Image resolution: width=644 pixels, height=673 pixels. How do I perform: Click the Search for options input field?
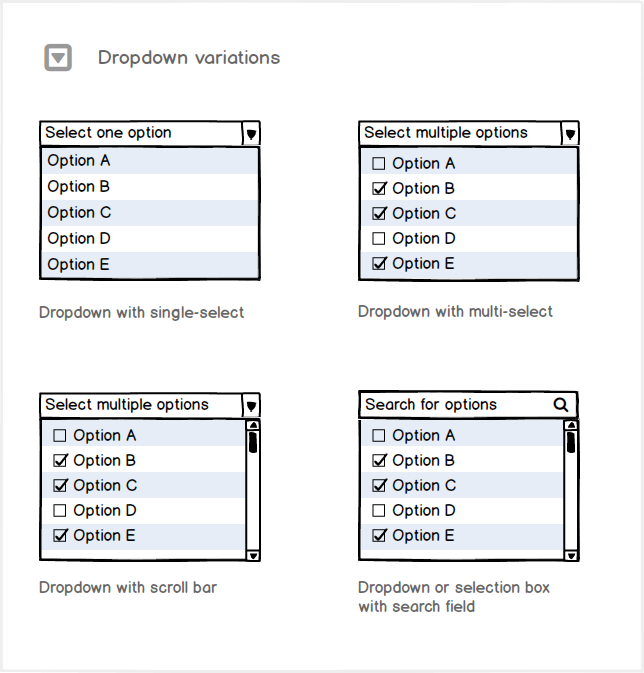pyautogui.click(x=450, y=405)
